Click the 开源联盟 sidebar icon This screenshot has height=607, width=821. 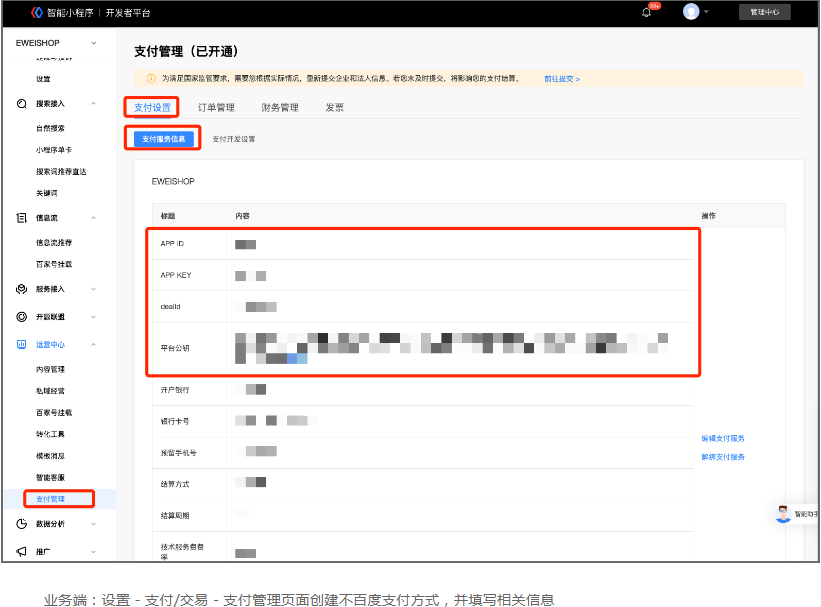tap(22, 317)
